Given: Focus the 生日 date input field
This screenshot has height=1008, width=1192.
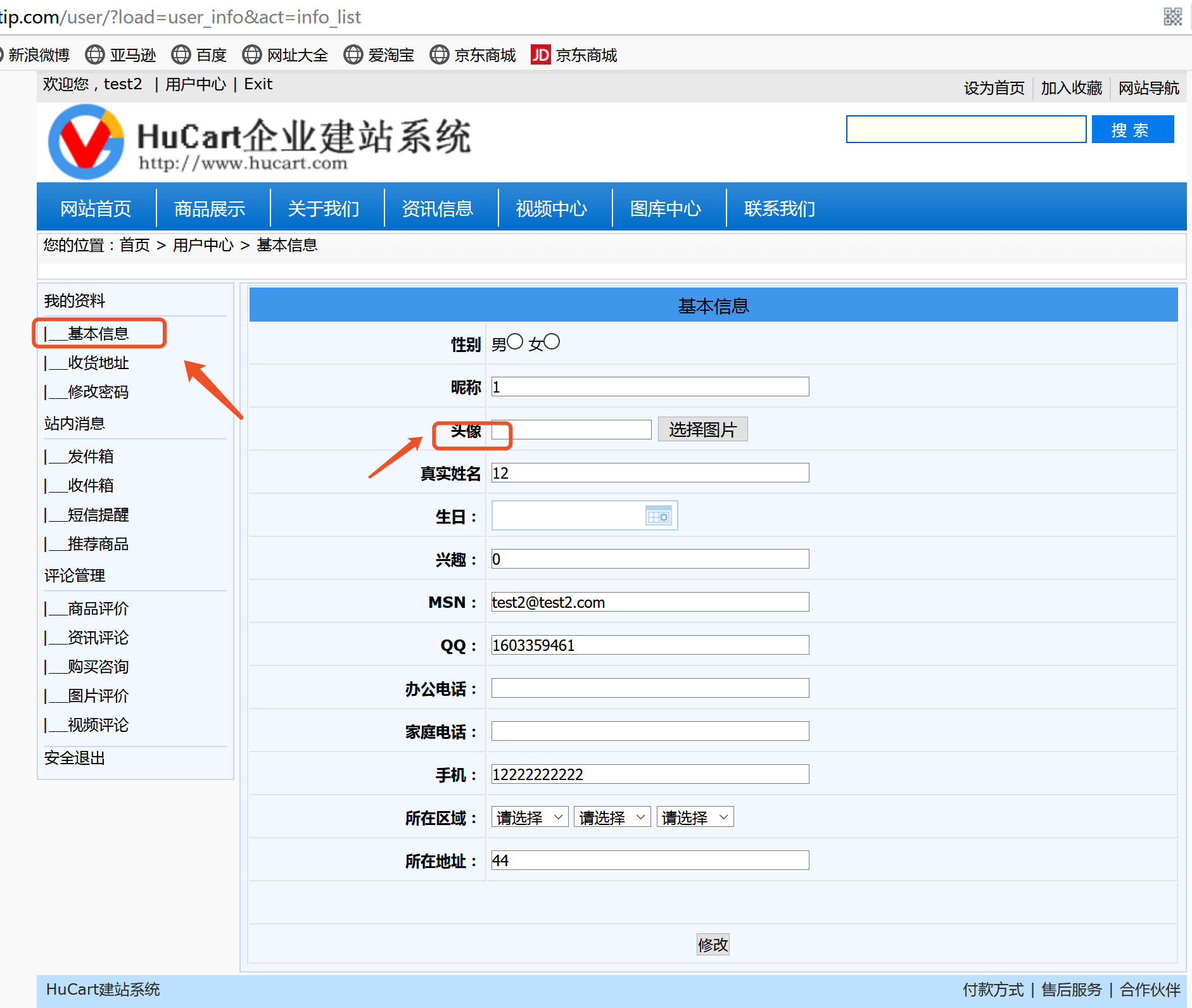Looking at the screenshot, I should click(x=585, y=516).
